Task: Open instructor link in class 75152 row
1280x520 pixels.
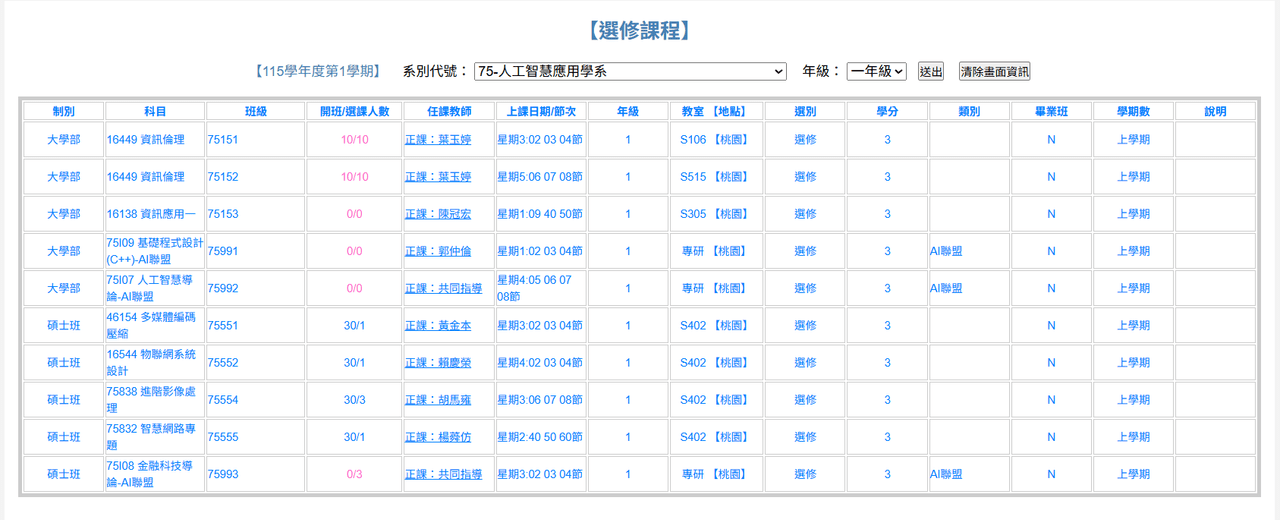Action: (438, 177)
